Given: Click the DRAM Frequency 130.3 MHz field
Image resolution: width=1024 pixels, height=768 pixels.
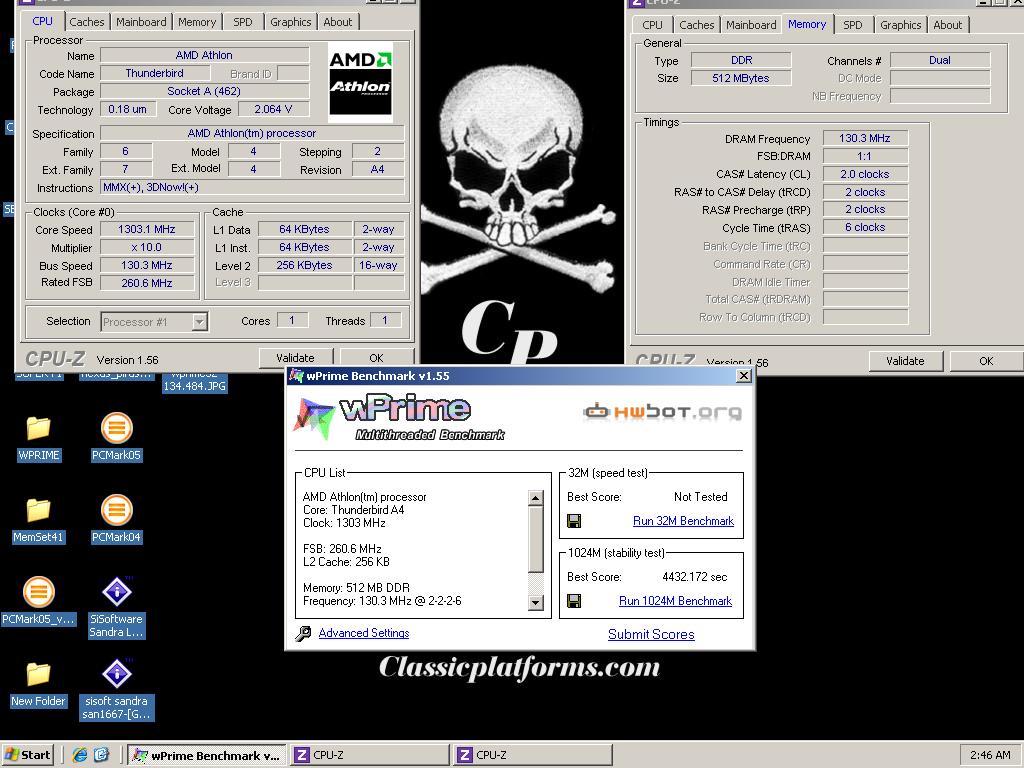Looking at the screenshot, I should click(x=865, y=138).
